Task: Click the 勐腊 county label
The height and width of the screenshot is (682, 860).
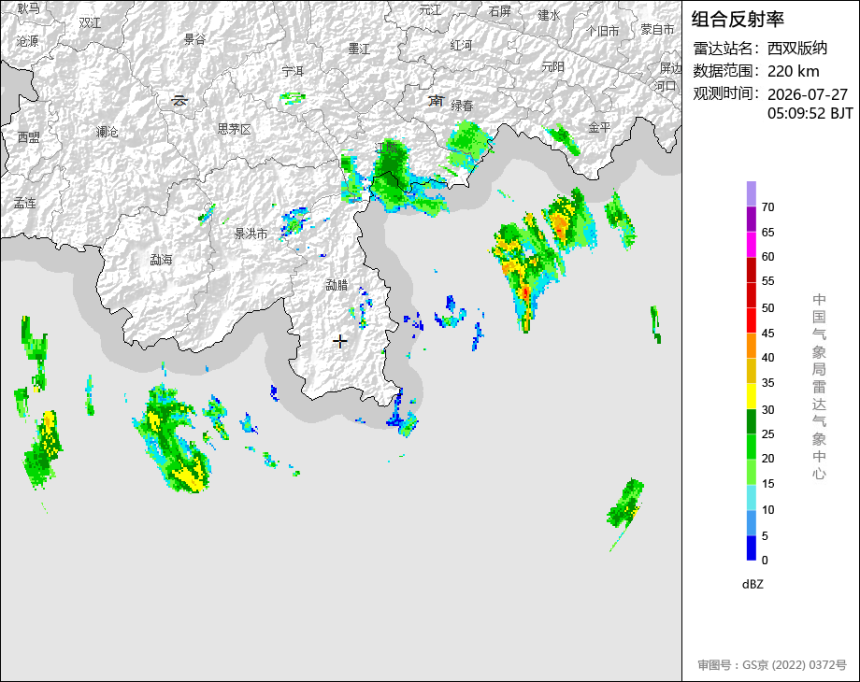Action: [337, 285]
